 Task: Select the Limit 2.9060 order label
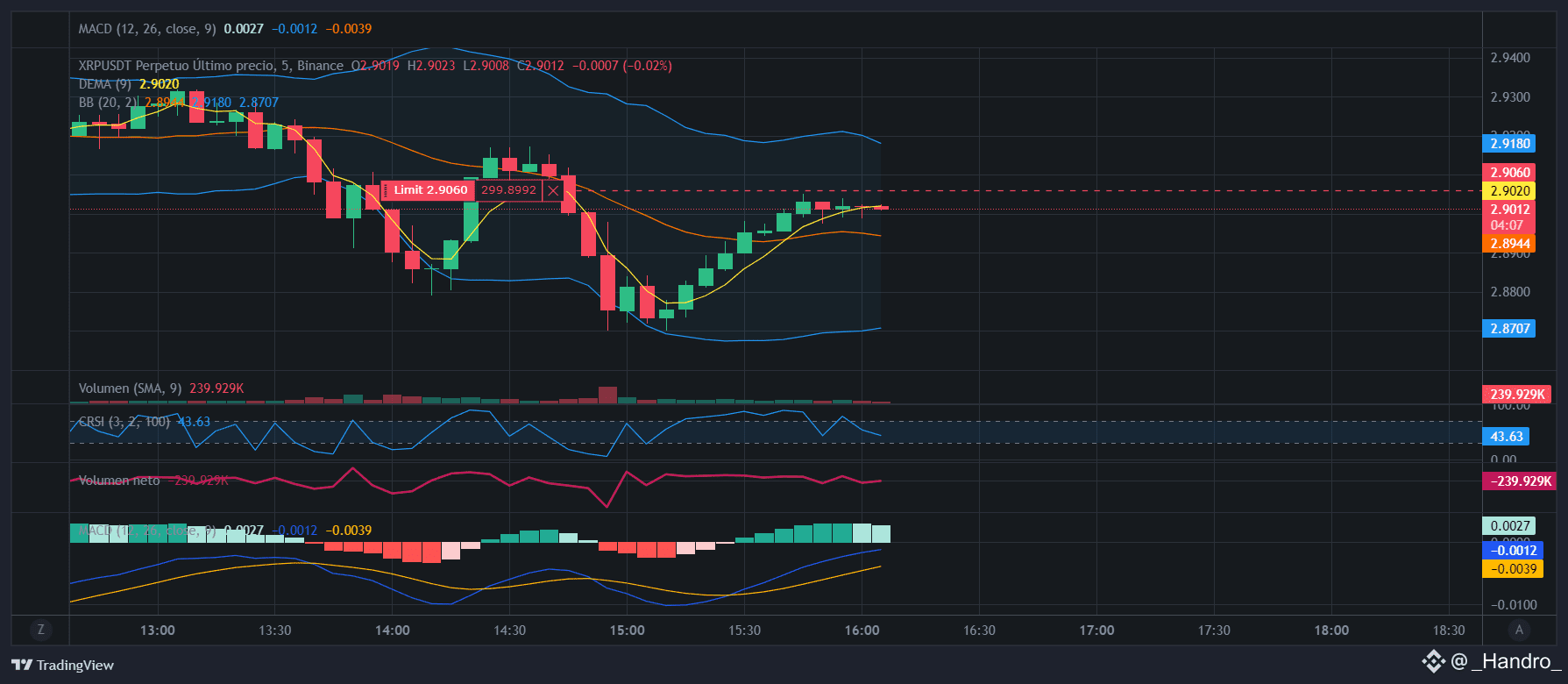point(430,190)
